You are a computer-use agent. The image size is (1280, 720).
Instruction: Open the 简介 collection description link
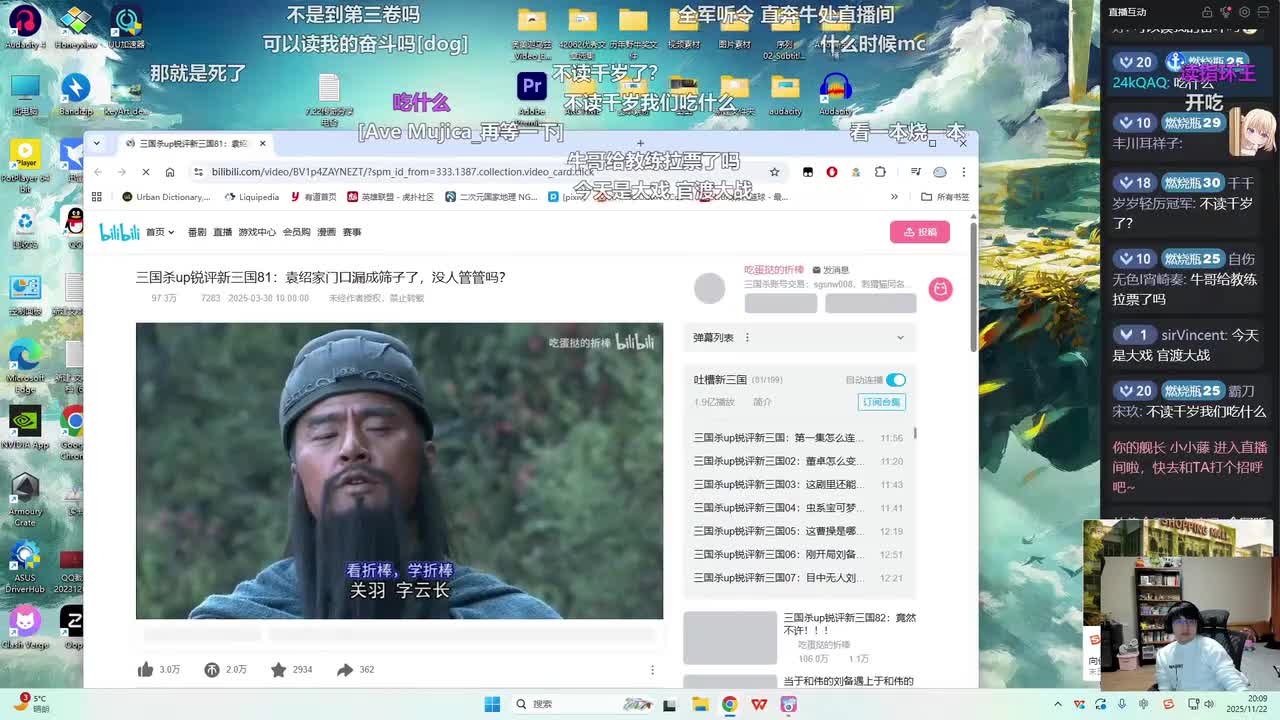762,402
